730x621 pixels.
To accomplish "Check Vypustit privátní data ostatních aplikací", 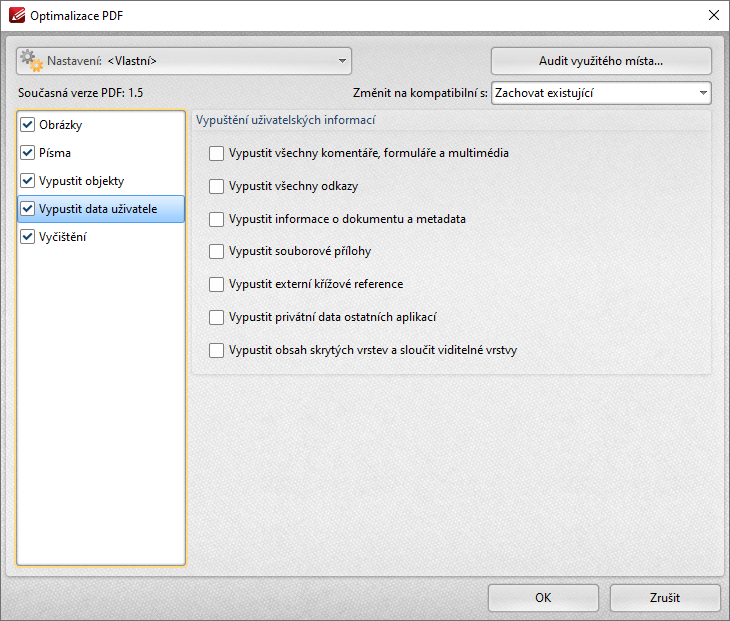I will 216,317.
